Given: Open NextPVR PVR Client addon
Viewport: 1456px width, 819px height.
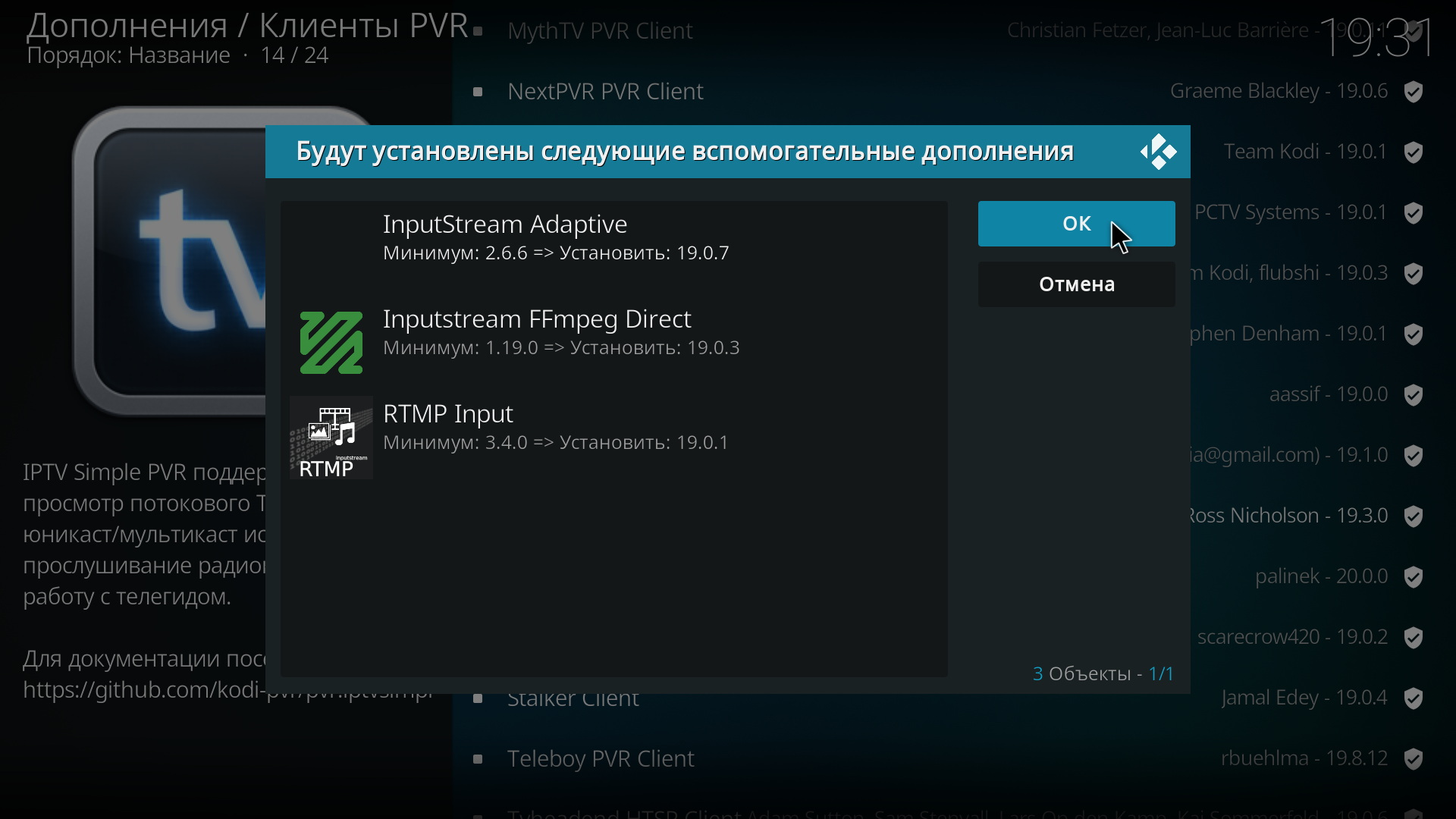Looking at the screenshot, I should point(605,92).
